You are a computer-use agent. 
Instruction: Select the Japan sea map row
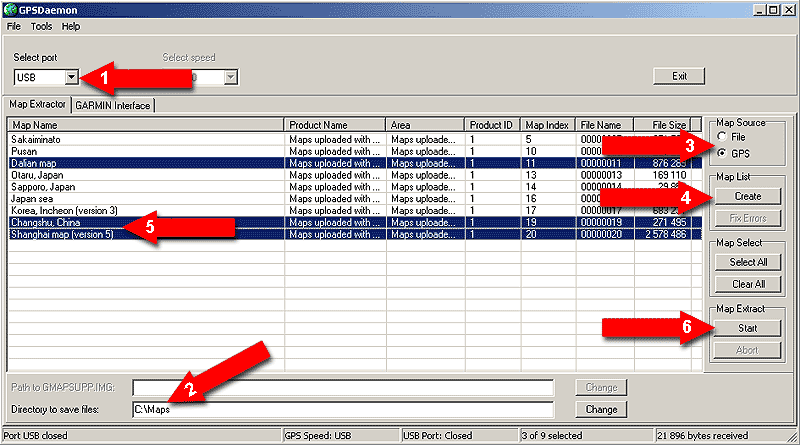[x=355, y=199]
